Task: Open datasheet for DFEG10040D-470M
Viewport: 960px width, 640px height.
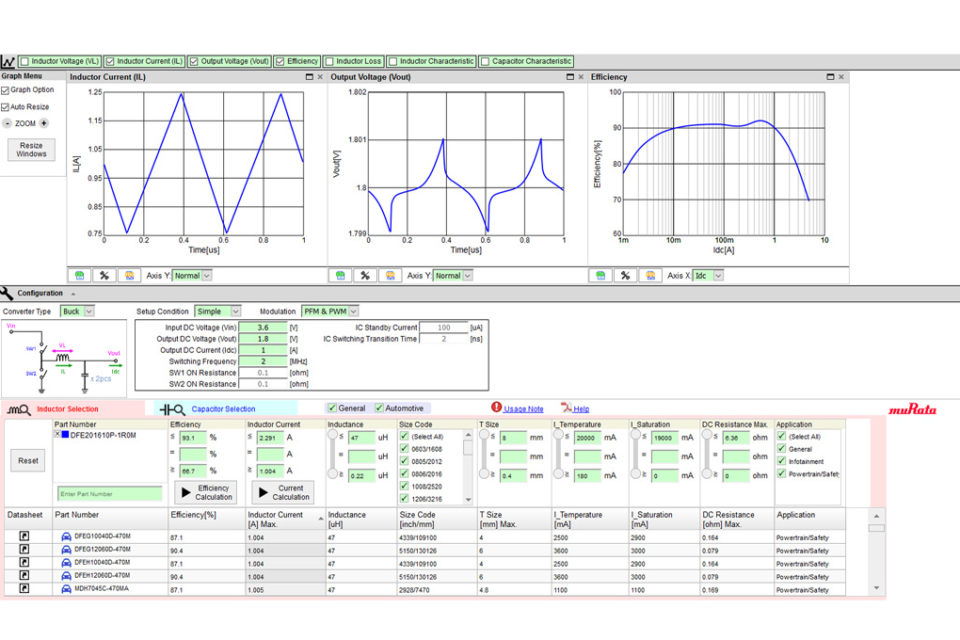Action: click(24, 536)
